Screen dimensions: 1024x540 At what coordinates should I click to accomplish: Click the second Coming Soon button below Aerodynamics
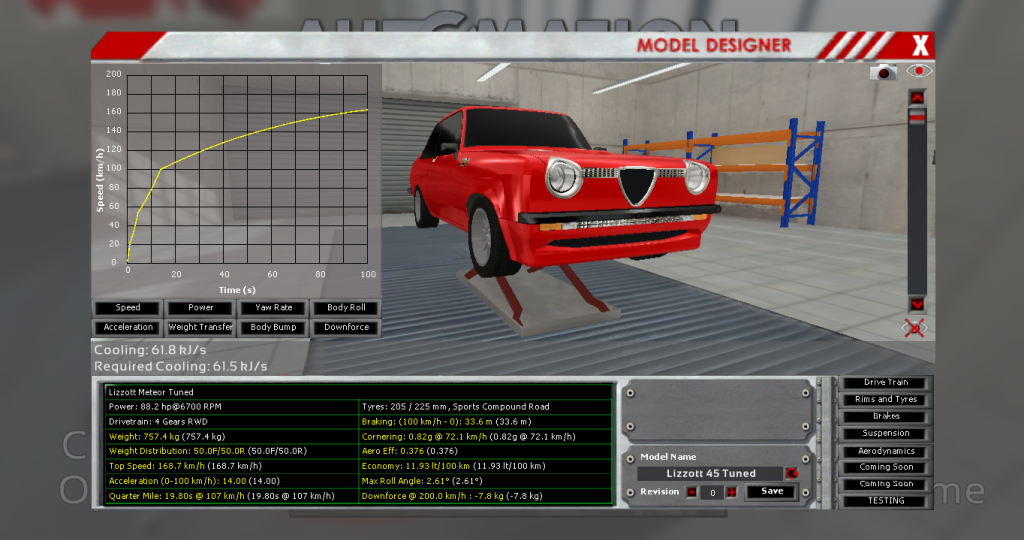point(886,484)
